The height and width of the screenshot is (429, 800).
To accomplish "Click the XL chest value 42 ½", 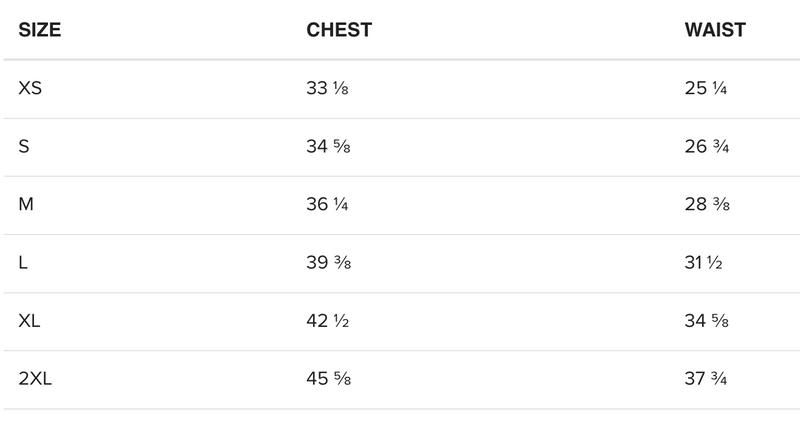I will [x=327, y=321].
